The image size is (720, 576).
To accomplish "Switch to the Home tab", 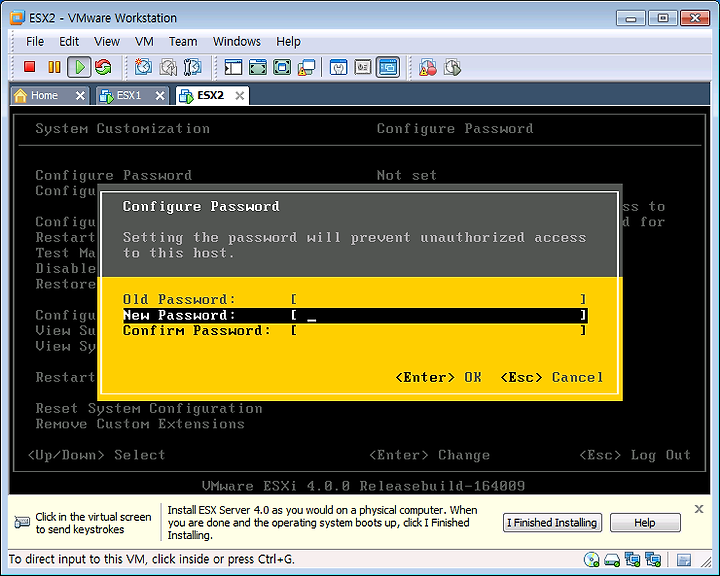I will point(44,96).
